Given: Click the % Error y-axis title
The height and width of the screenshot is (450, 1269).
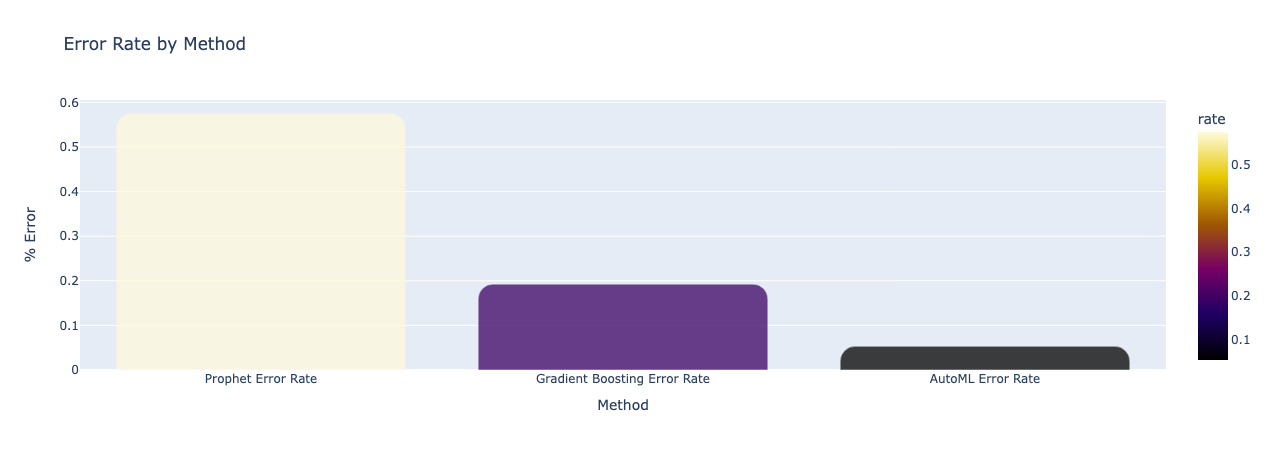Looking at the screenshot, I should [x=31, y=234].
